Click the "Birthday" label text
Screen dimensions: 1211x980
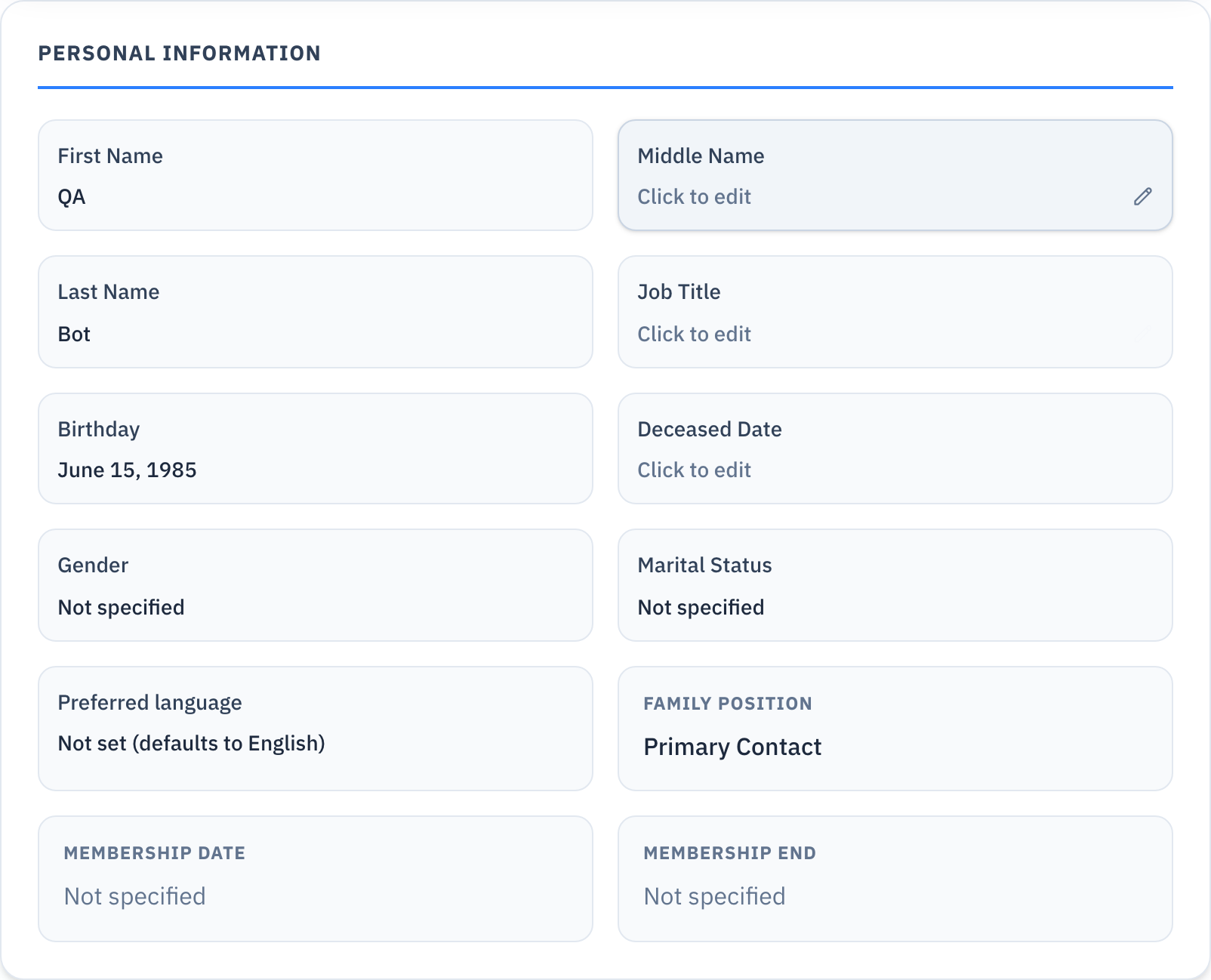[x=99, y=430]
